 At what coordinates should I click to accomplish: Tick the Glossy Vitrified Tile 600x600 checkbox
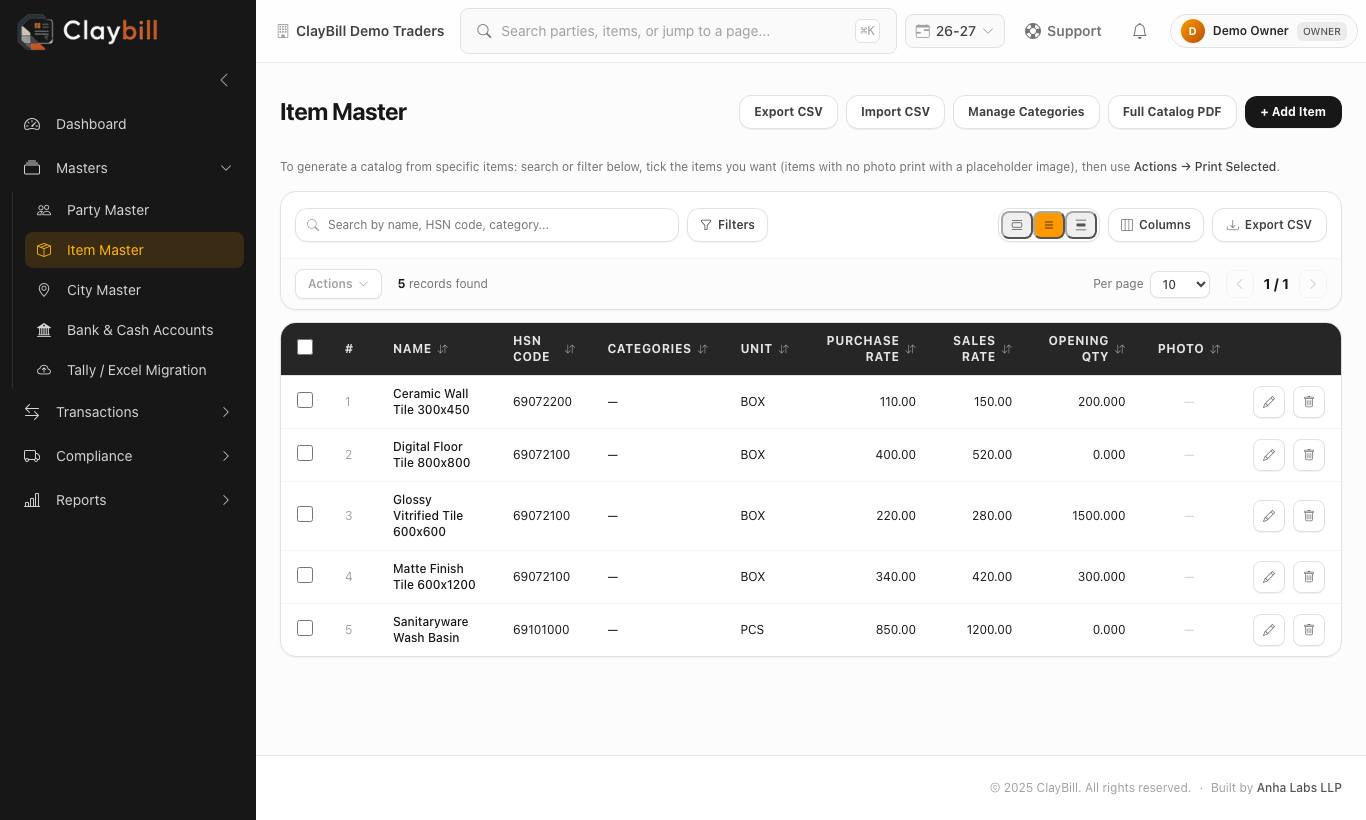point(305,514)
